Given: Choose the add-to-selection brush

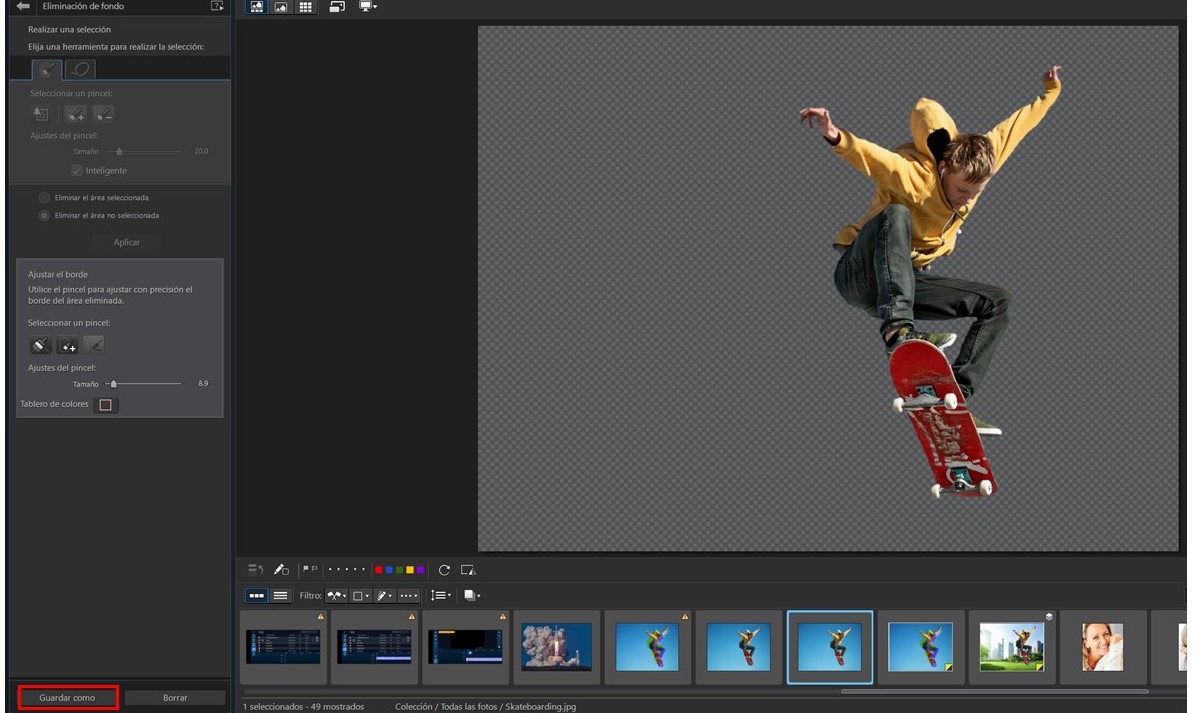Looking at the screenshot, I should pos(75,114).
